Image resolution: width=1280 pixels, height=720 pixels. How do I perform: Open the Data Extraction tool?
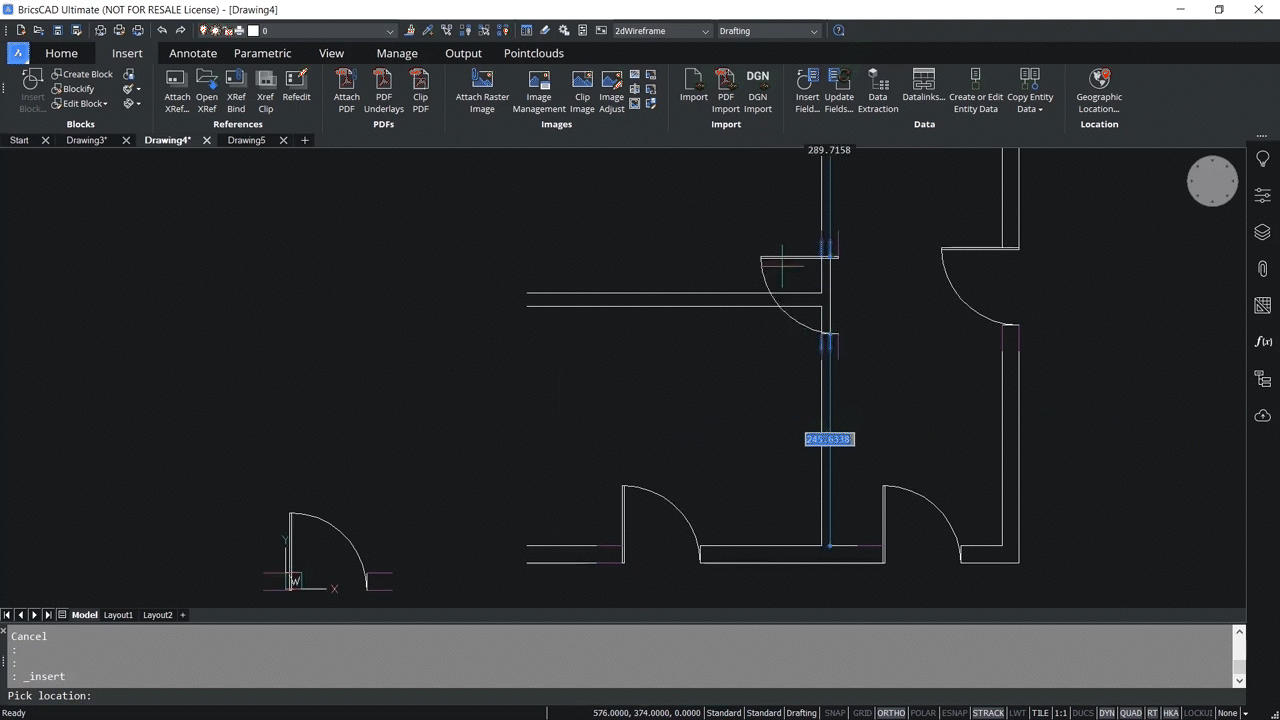coord(878,91)
